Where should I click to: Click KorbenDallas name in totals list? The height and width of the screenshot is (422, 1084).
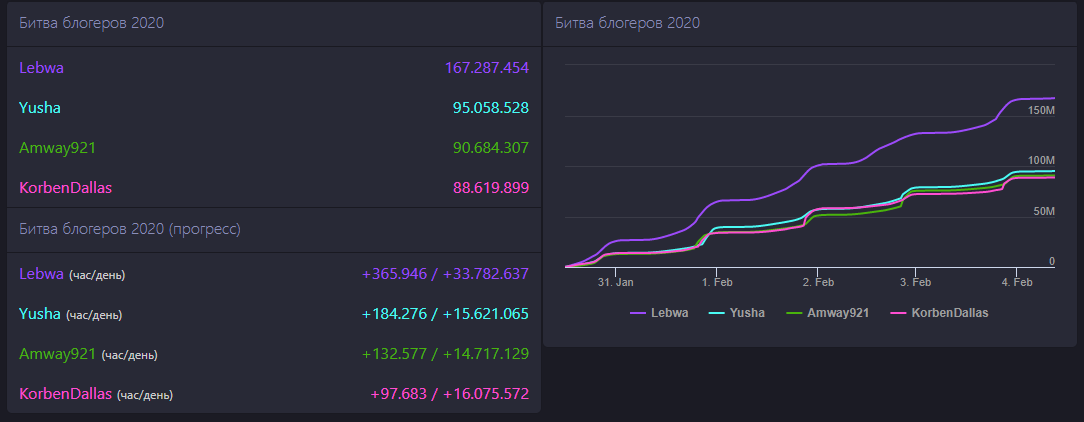pos(66,187)
